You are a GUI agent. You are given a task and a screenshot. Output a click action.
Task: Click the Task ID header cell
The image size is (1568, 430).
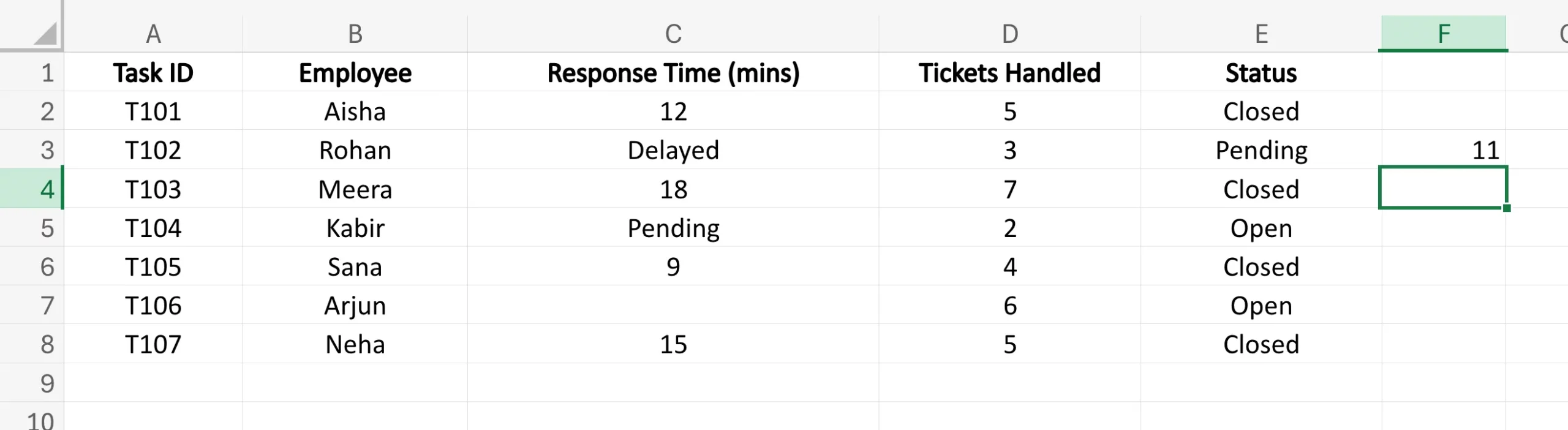(x=153, y=73)
